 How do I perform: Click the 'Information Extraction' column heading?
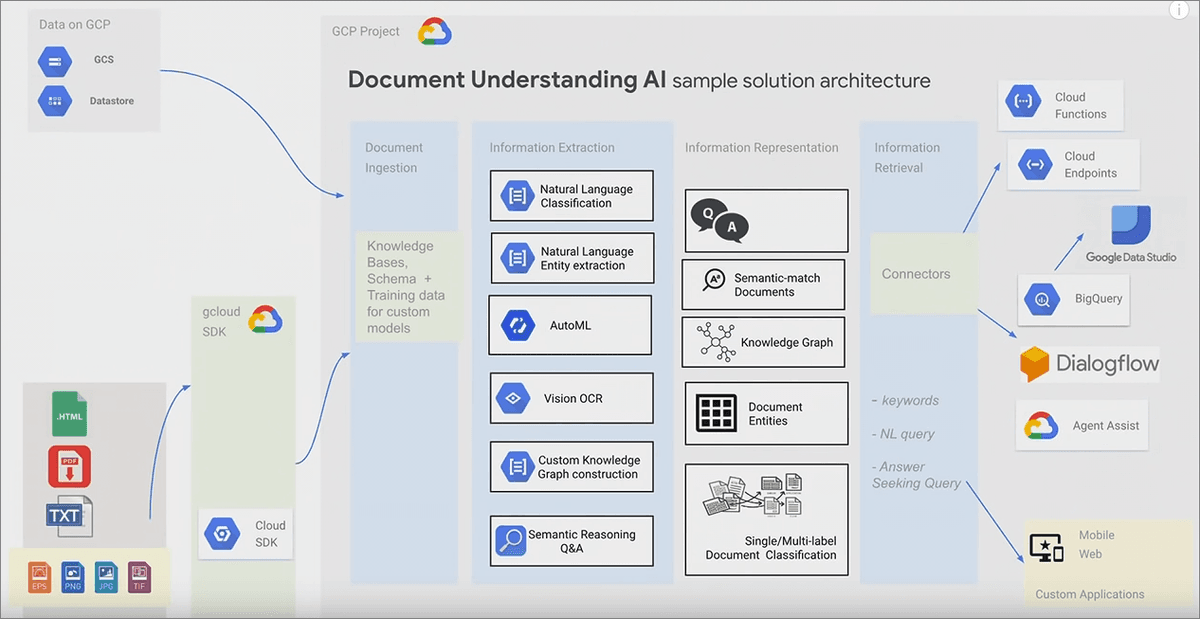[552, 148]
